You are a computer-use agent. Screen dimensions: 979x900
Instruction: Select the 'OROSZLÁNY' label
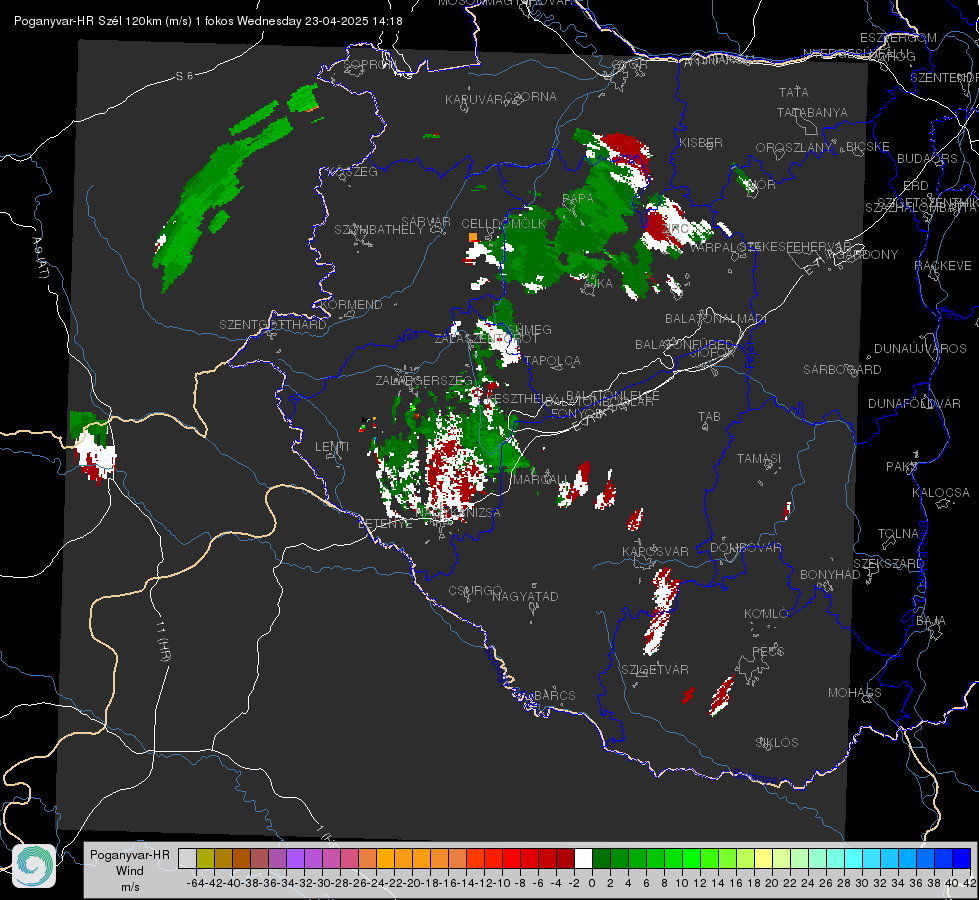click(x=794, y=148)
